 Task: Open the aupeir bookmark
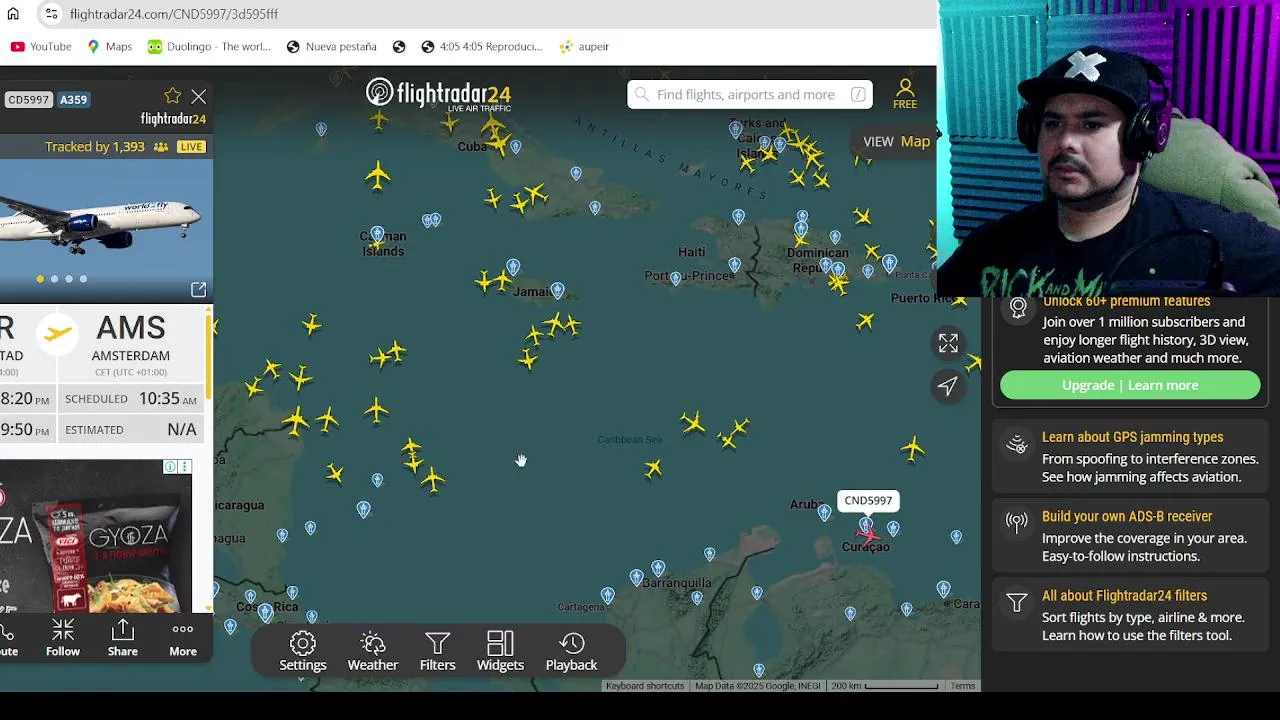(584, 46)
